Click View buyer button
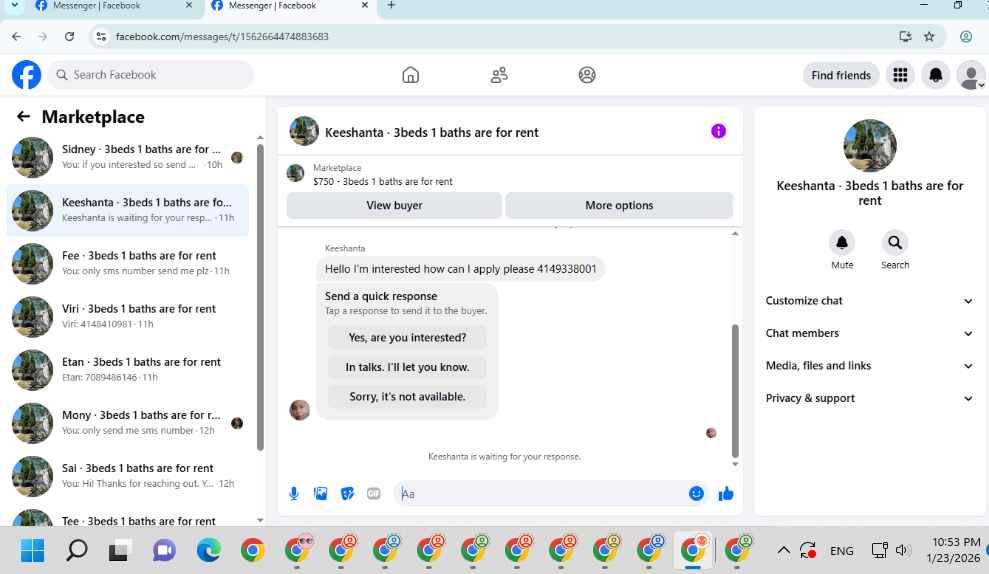This screenshot has width=989, height=574. [x=394, y=206]
